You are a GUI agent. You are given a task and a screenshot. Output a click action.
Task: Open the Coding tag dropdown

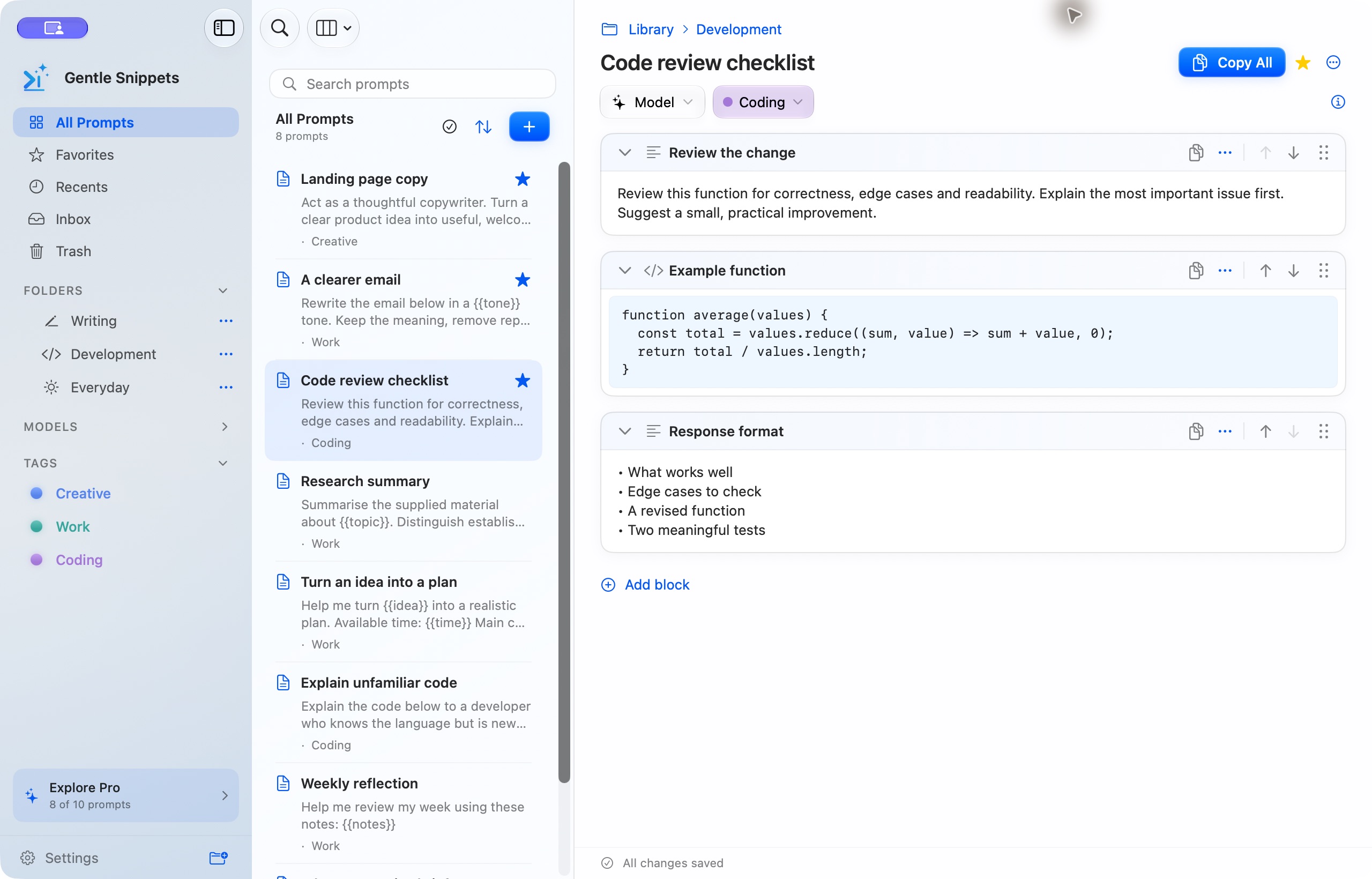(x=763, y=102)
